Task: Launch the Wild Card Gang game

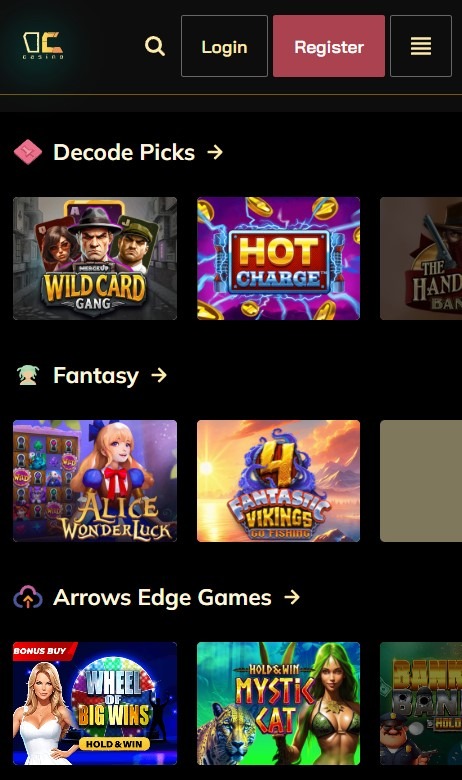Action: coord(95,258)
